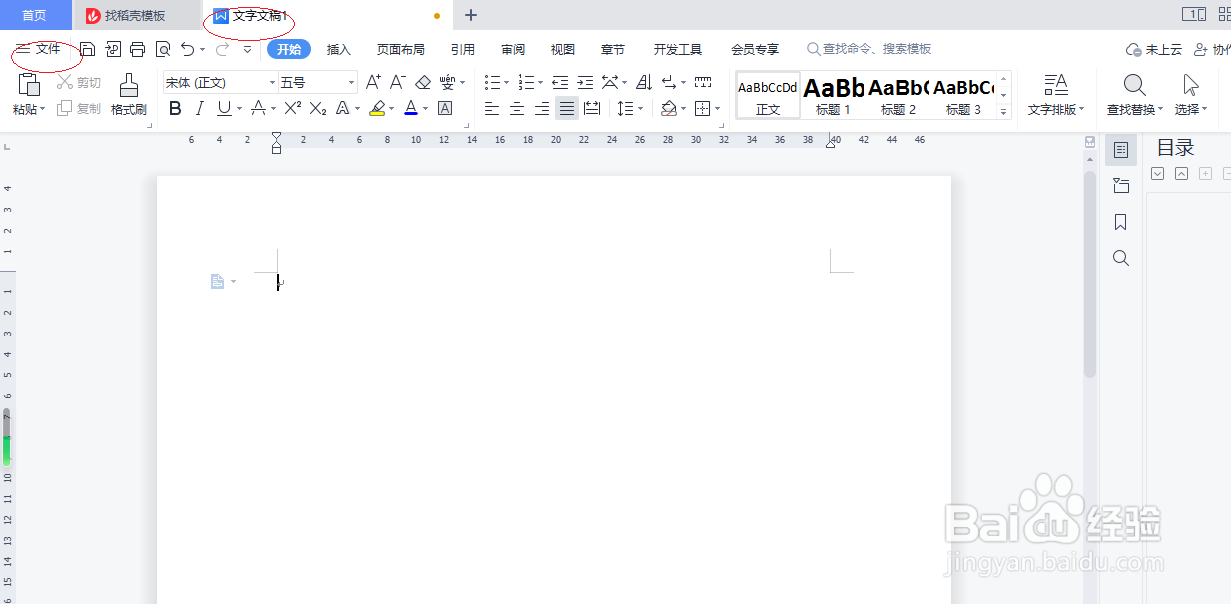
Task: Click the Print icon in quick access toolbar
Action: (137, 48)
